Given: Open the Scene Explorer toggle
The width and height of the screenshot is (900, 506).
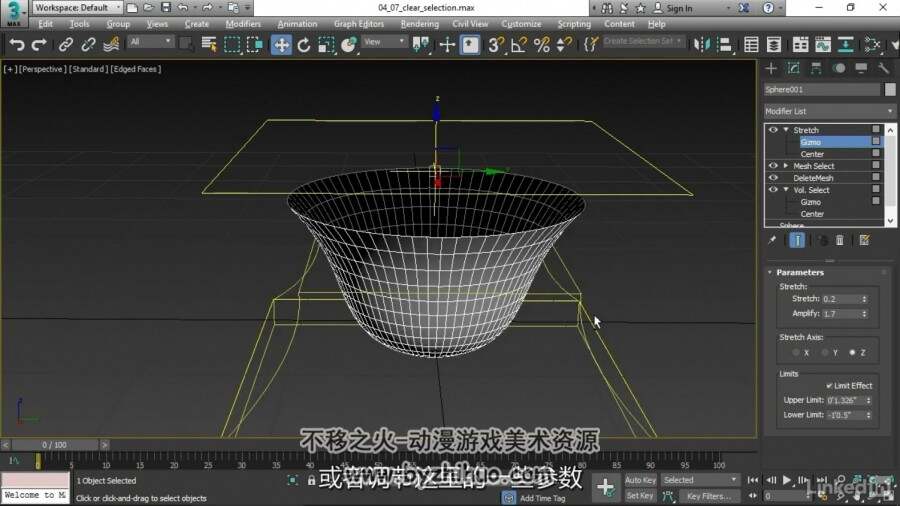Looking at the screenshot, I should click(751, 45).
